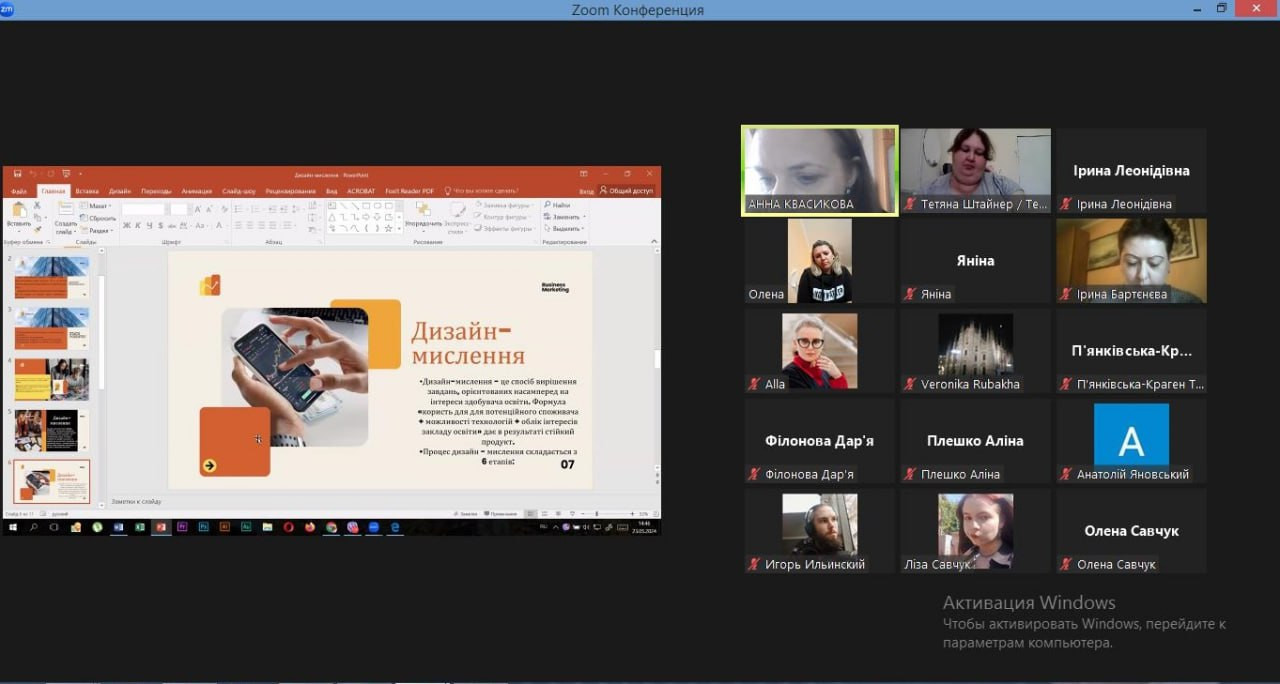Open the Макет layout dropdown

coord(95,206)
